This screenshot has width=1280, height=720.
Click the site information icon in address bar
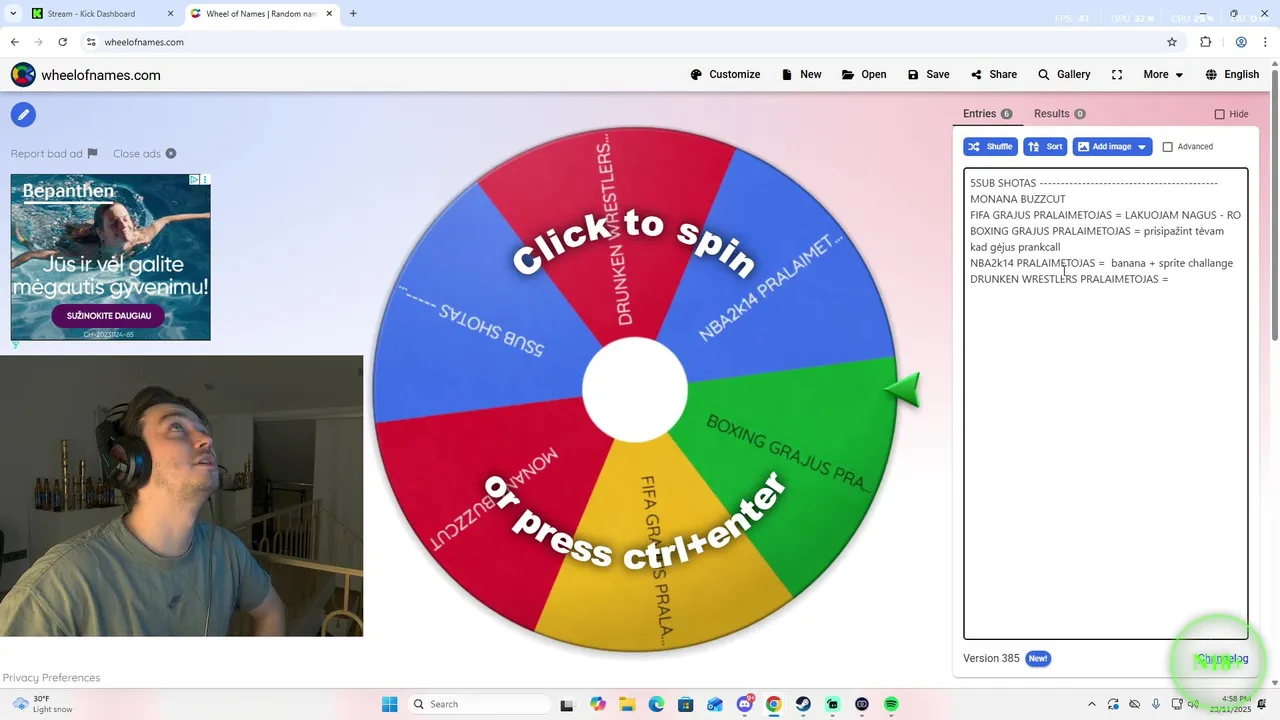tap(91, 42)
